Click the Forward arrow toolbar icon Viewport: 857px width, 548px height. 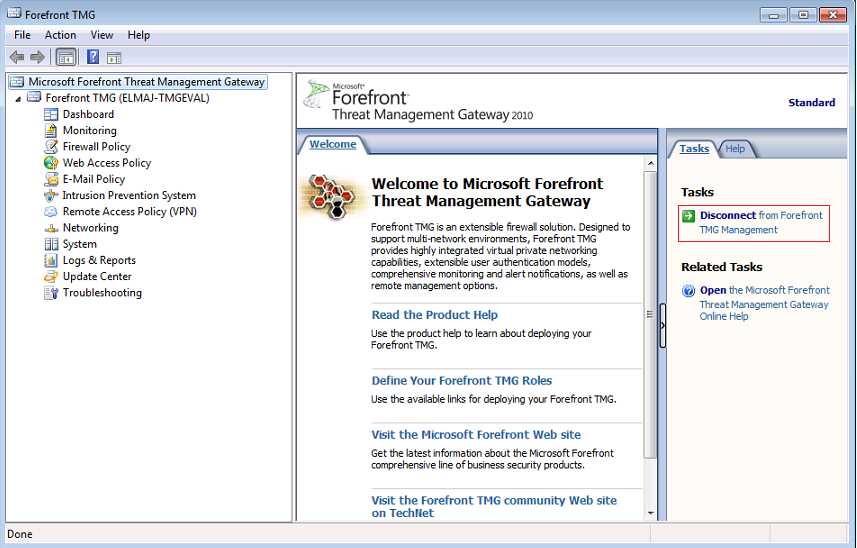click(x=37, y=57)
